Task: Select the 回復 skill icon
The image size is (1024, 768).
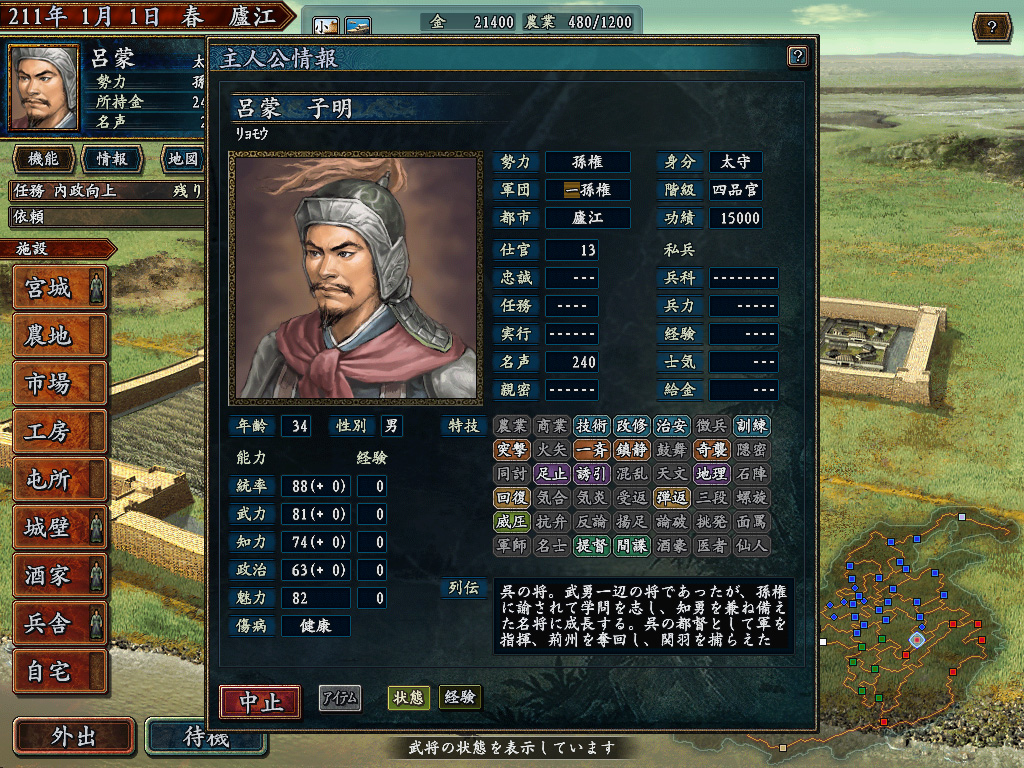Action: 511,498
